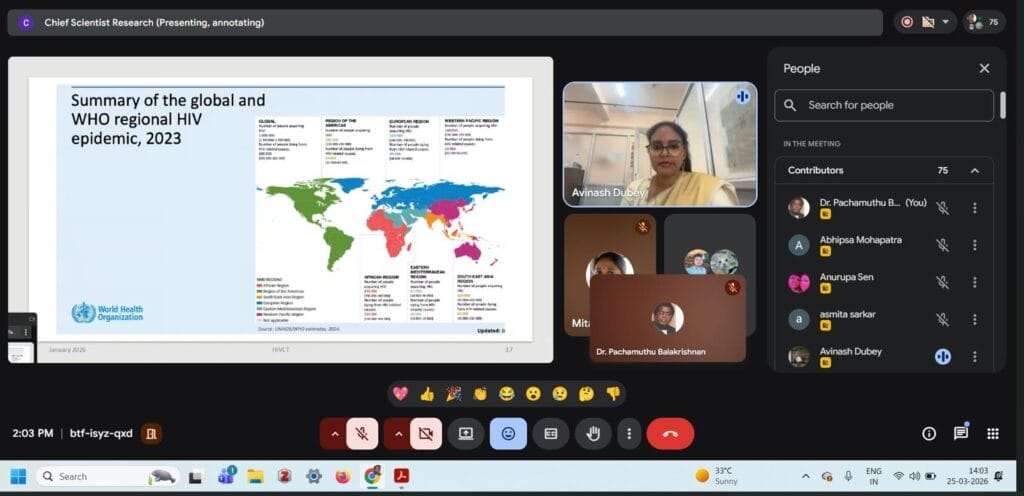Open the emoji reactions button
Image resolution: width=1024 pixels, height=496 pixels.
click(508, 433)
